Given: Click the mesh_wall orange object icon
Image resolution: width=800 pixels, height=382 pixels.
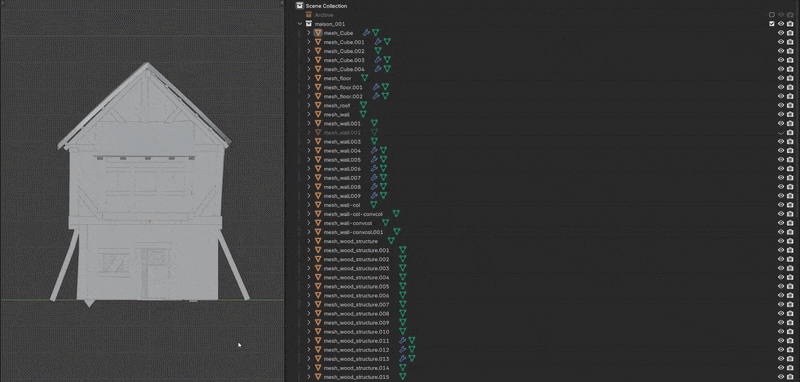Looking at the screenshot, I should 318,114.
